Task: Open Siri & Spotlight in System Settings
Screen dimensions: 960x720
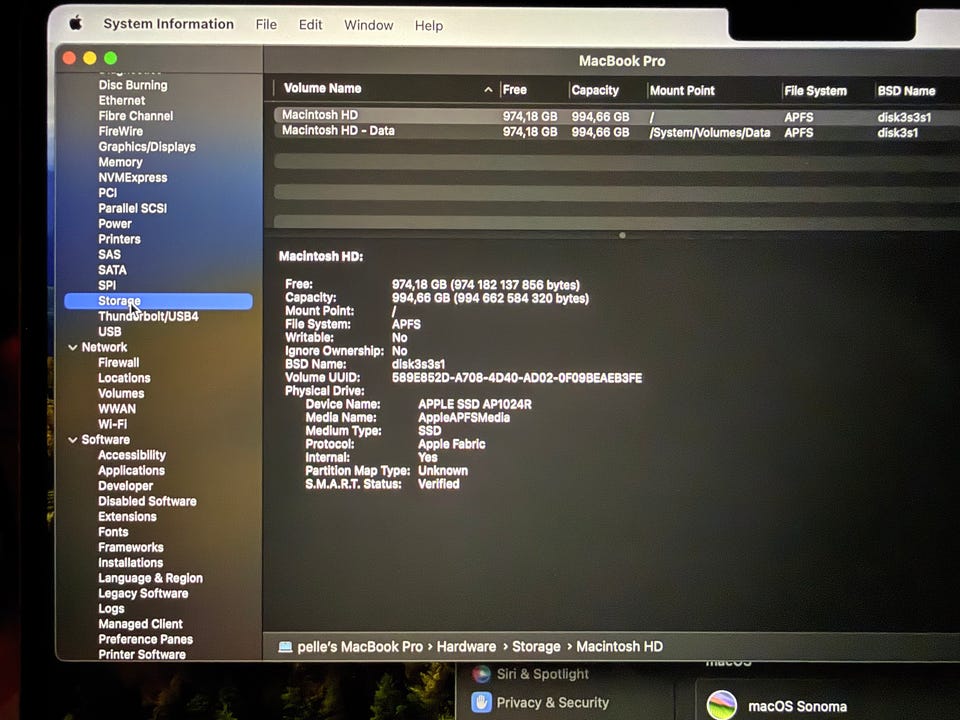Action: pos(542,674)
